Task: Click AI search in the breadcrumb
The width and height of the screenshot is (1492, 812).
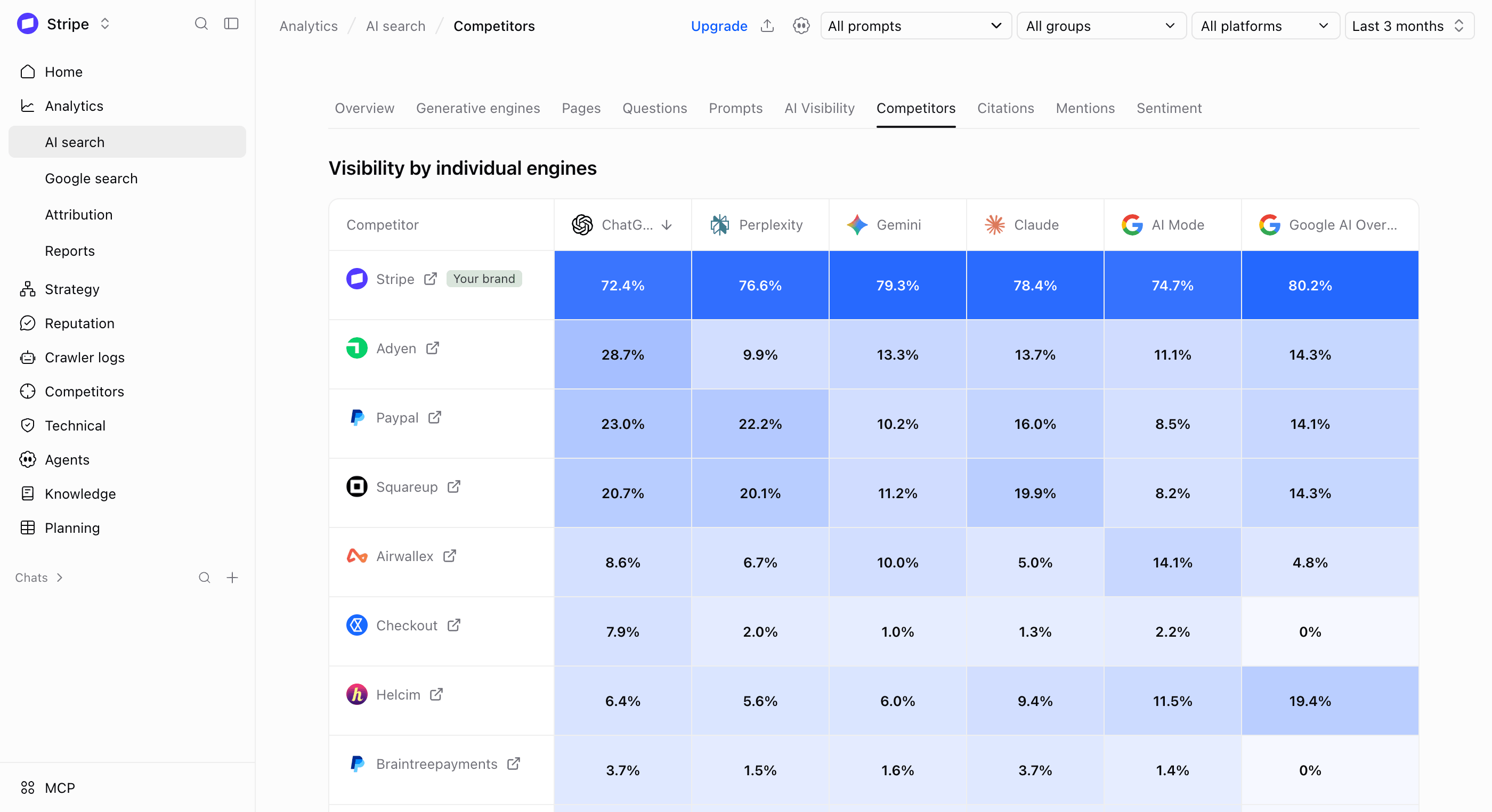Action: (395, 26)
